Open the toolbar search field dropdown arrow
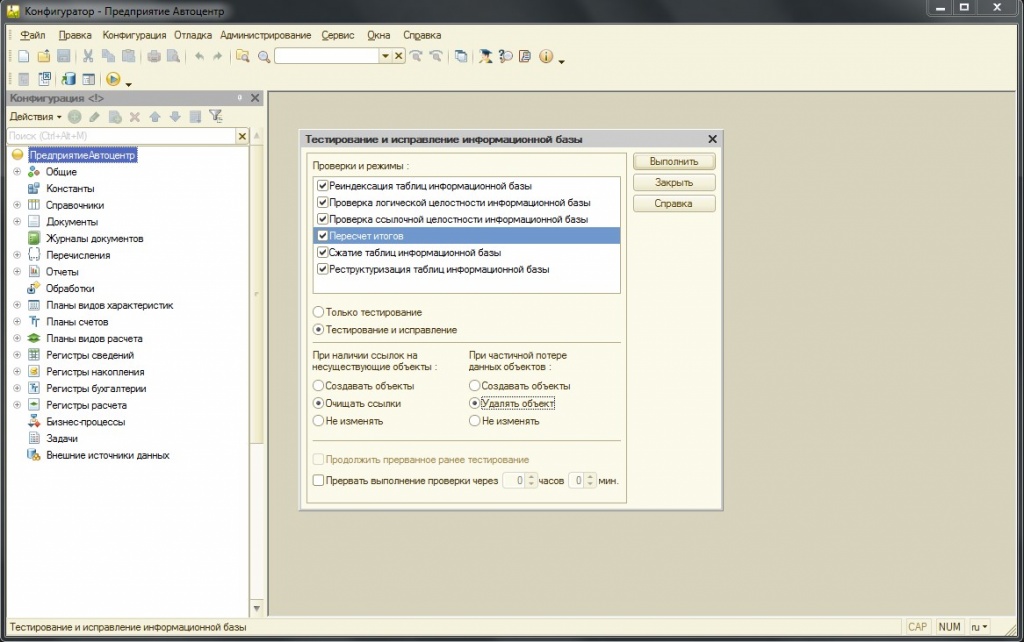The width and height of the screenshot is (1024, 642). pos(385,56)
